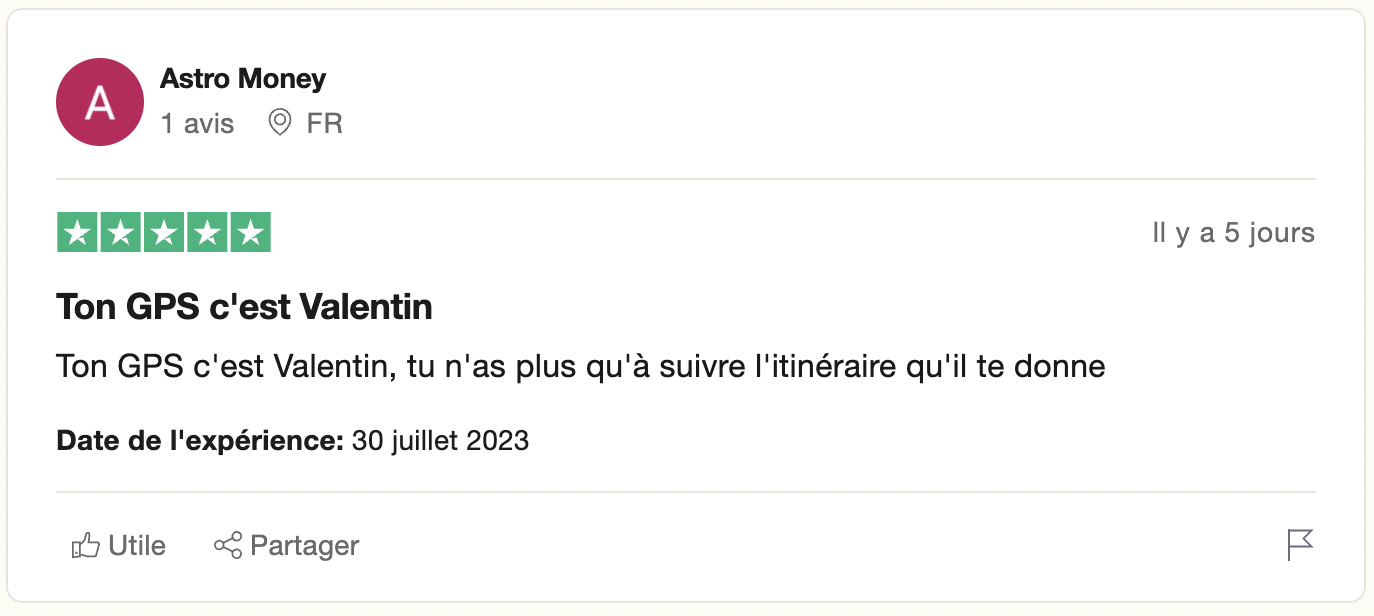Click the "1 avis" review count

(x=197, y=123)
